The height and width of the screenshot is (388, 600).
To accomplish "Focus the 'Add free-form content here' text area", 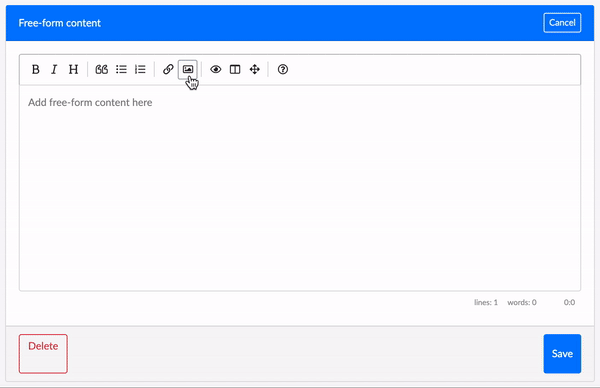I will coord(300,188).
